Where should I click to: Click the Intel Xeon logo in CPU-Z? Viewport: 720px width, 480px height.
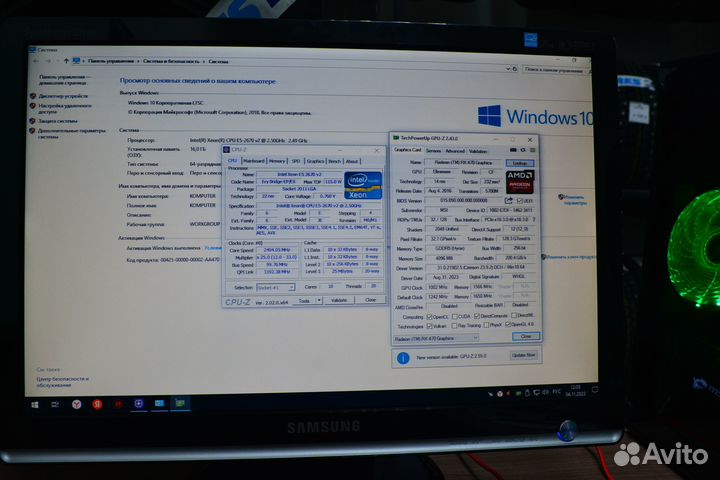(x=363, y=185)
